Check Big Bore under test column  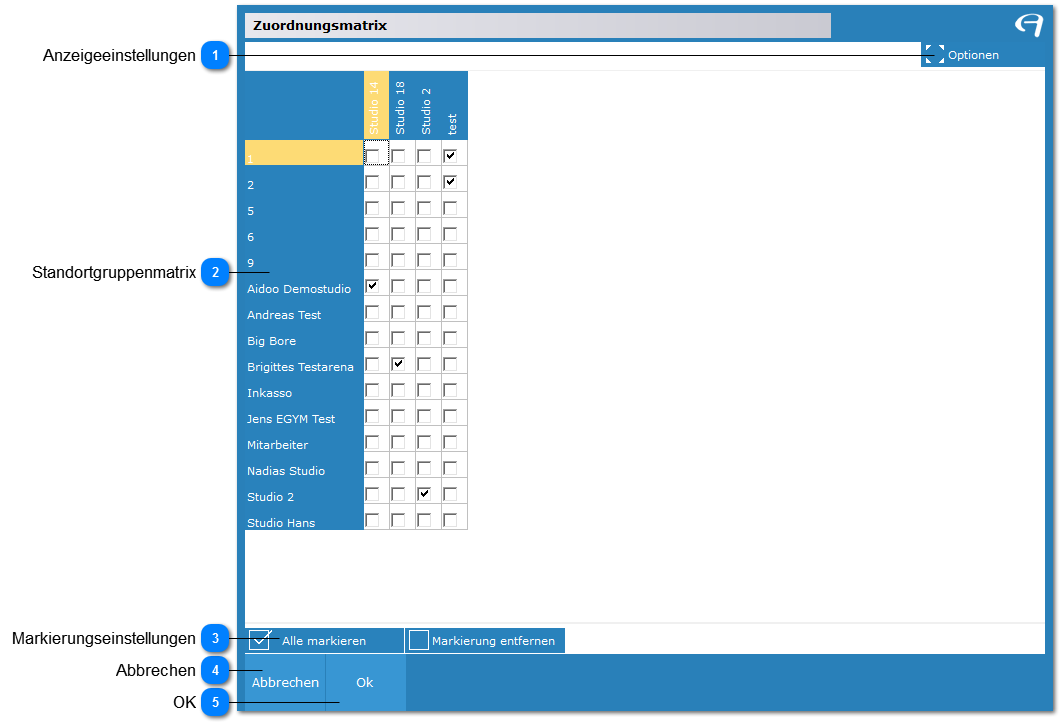(x=450, y=338)
